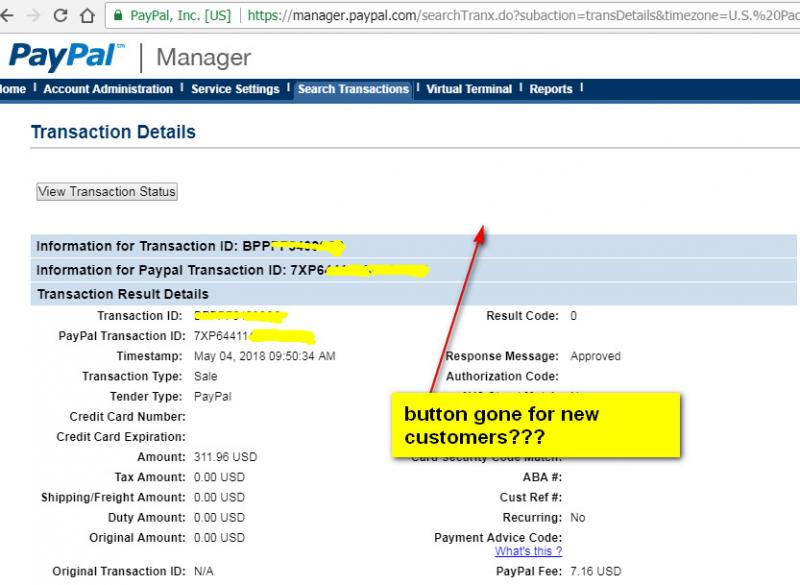Image resolution: width=800 pixels, height=585 pixels.
Task: Select Tax Amount value 0.00 USD
Action: click(x=219, y=477)
